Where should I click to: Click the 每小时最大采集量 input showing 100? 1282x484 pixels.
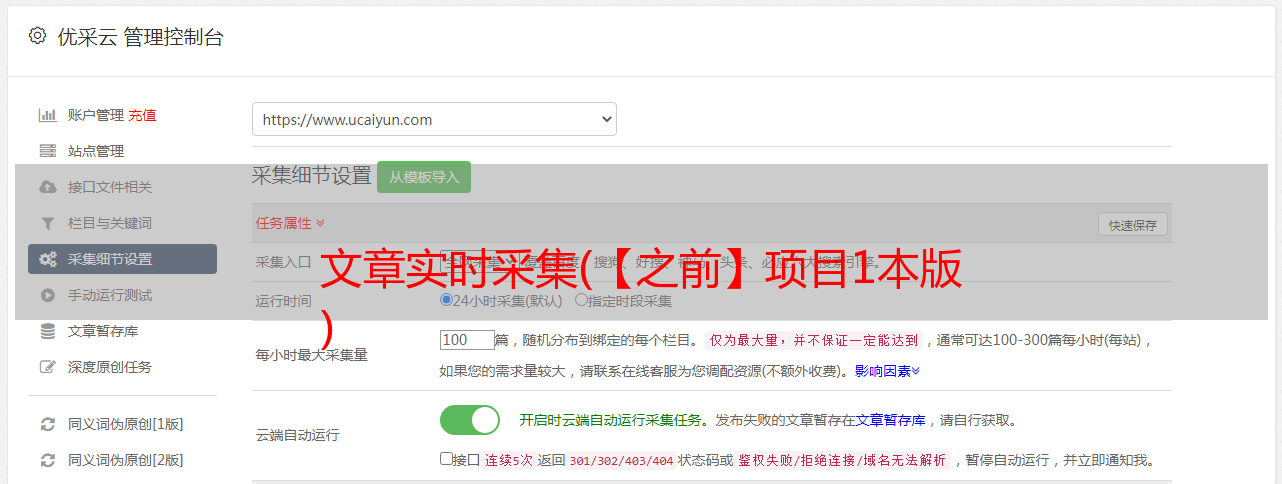click(x=467, y=339)
